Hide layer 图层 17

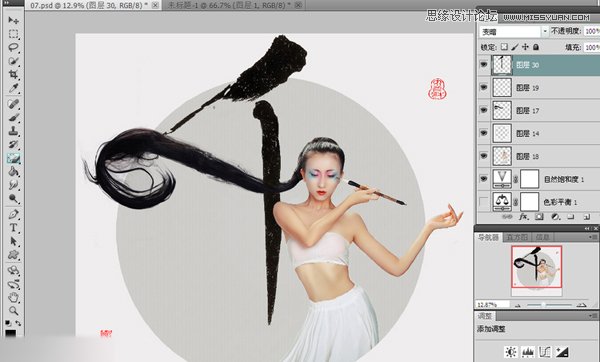click(x=484, y=110)
